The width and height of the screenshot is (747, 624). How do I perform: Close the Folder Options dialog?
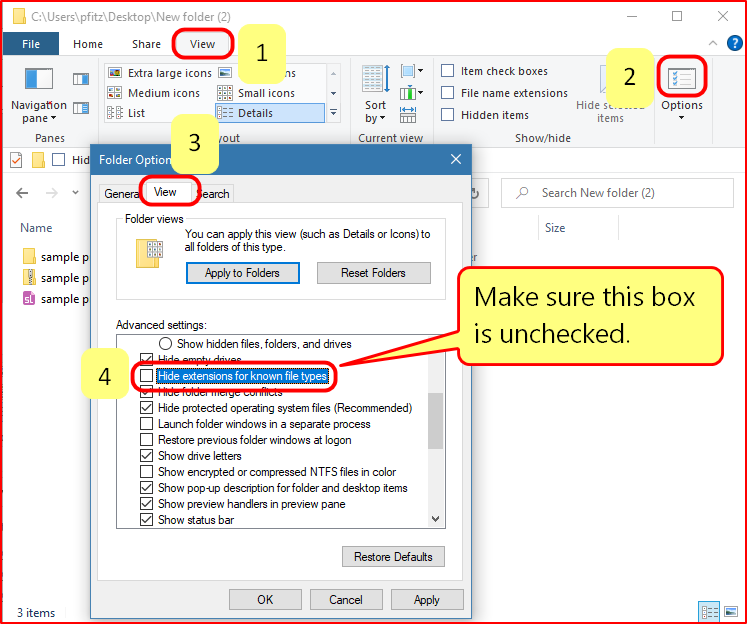click(456, 159)
